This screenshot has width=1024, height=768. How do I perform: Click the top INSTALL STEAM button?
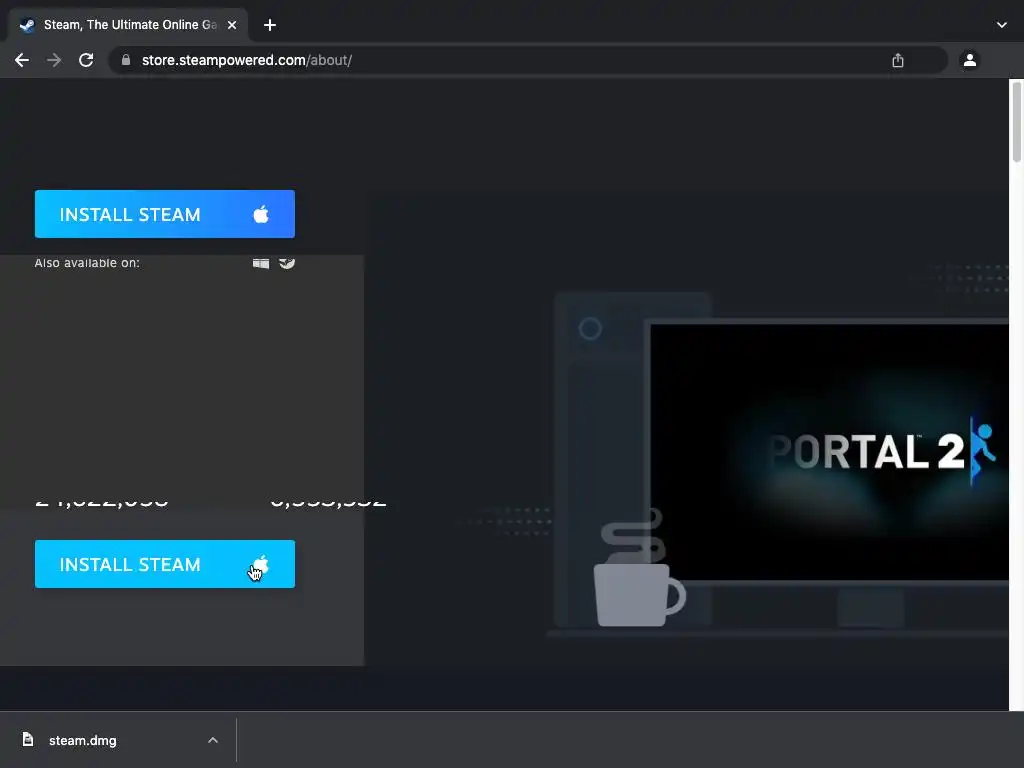click(x=165, y=214)
